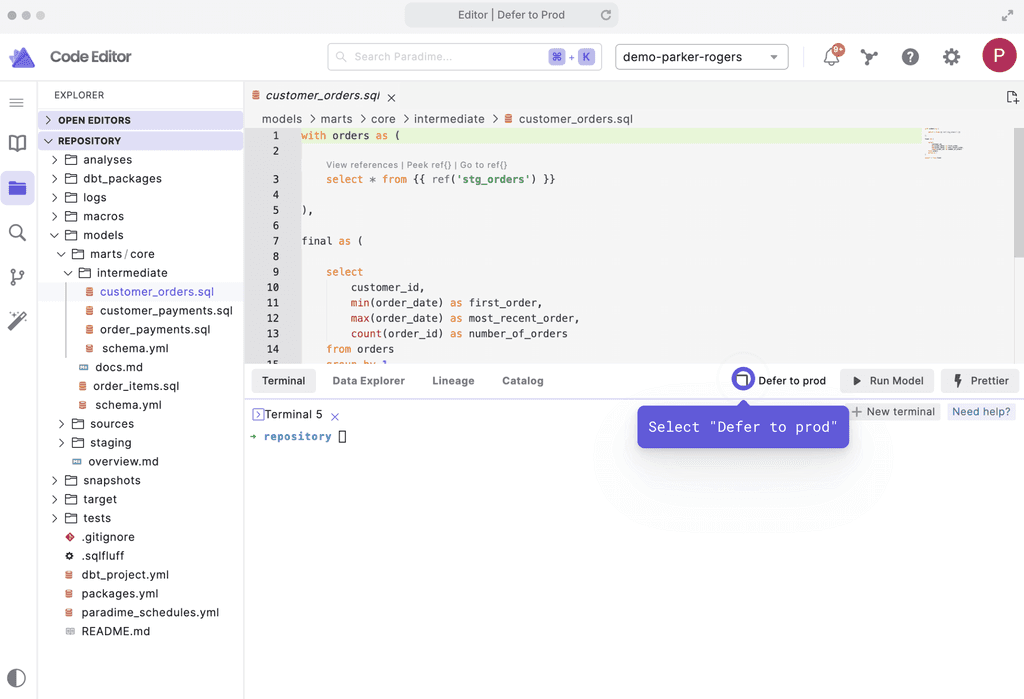Toggle the Defer to prod switch
The height and width of the screenshot is (699, 1024).
742,379
